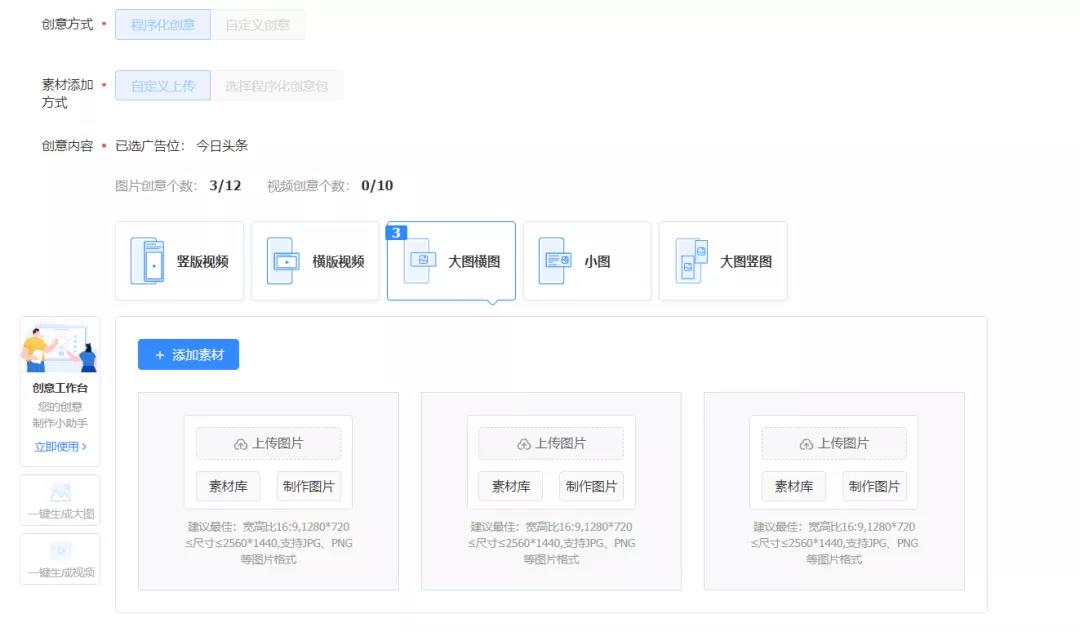This screenshot has height=632, width=1080.
Task: Click 制作图片 in the second material slot
Action: click(x=591, y=487)
